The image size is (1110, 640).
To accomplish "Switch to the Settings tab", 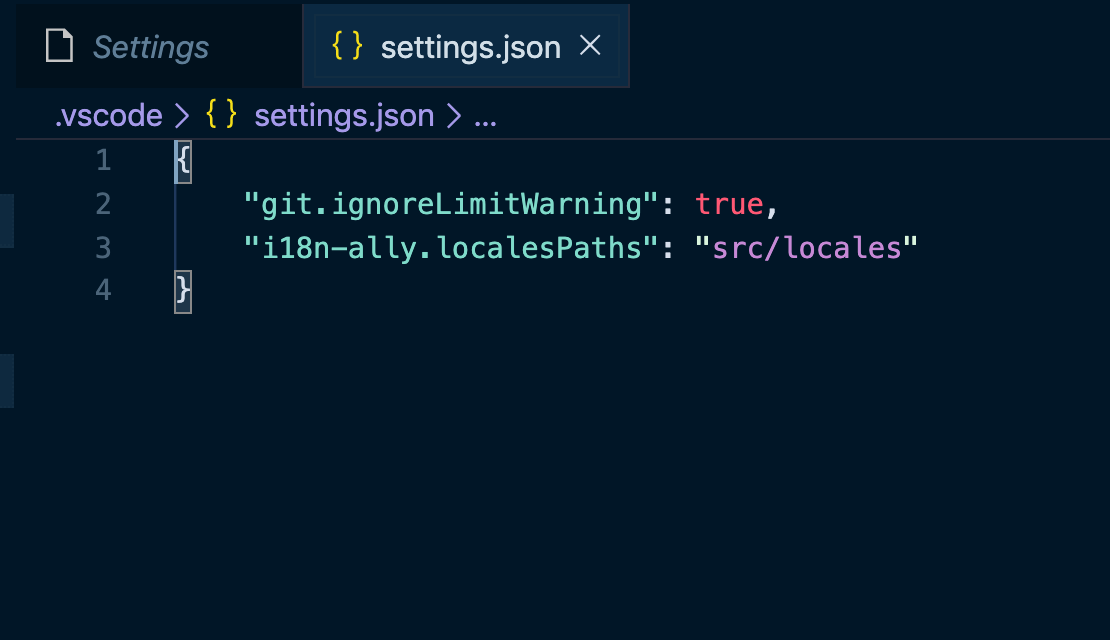I will point(150,46).
